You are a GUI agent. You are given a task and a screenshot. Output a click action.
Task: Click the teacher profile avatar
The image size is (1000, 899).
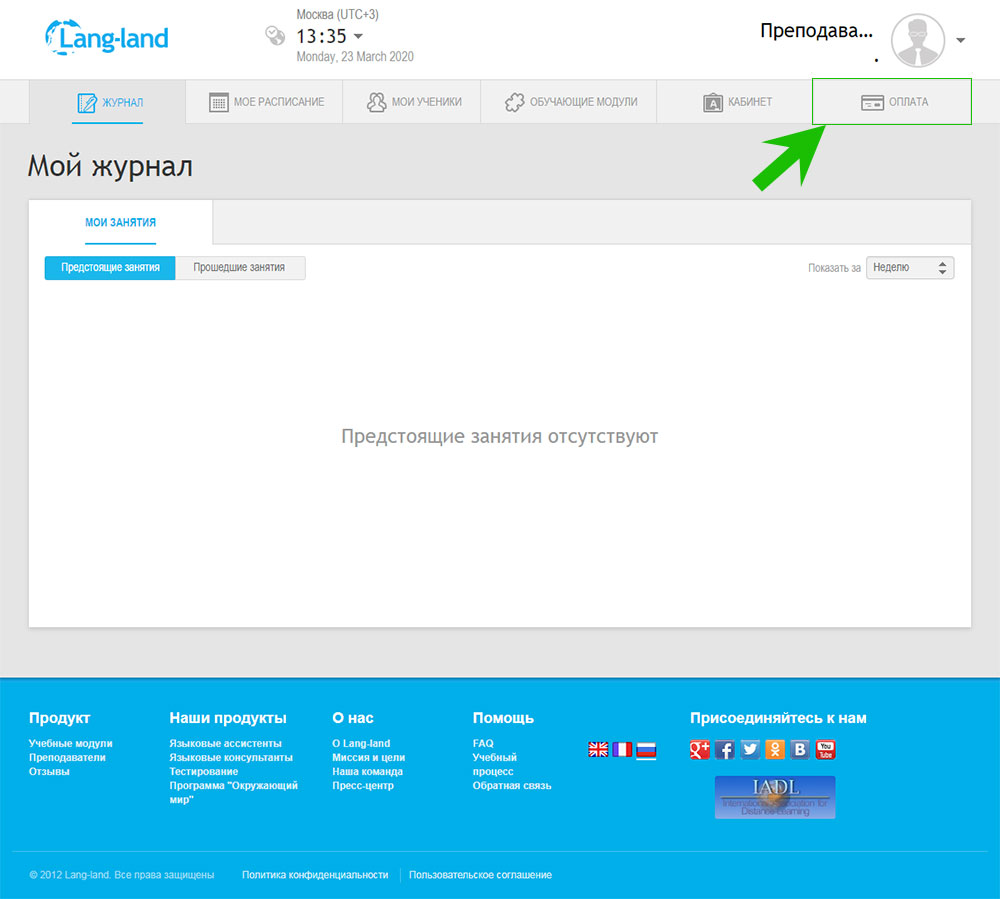[917, 41]
